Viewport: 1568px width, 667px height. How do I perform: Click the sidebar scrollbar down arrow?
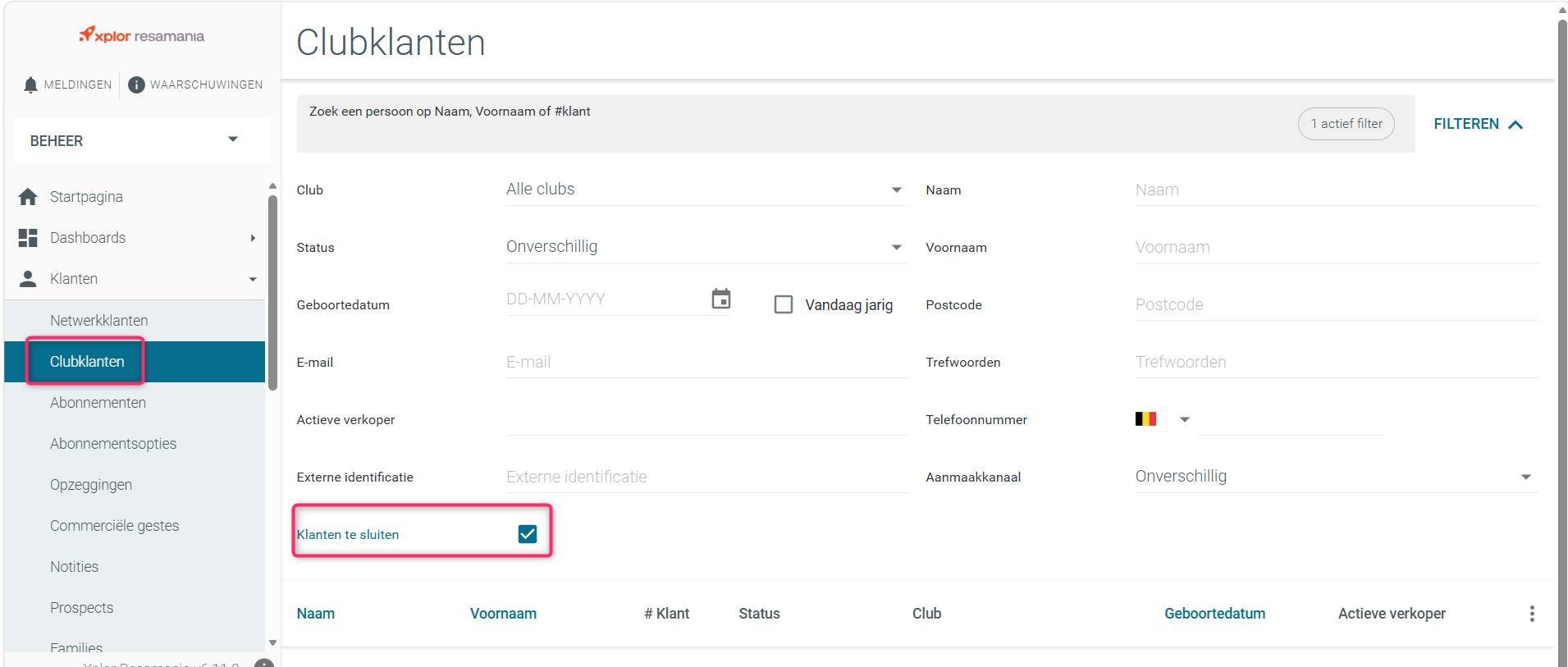272,643
